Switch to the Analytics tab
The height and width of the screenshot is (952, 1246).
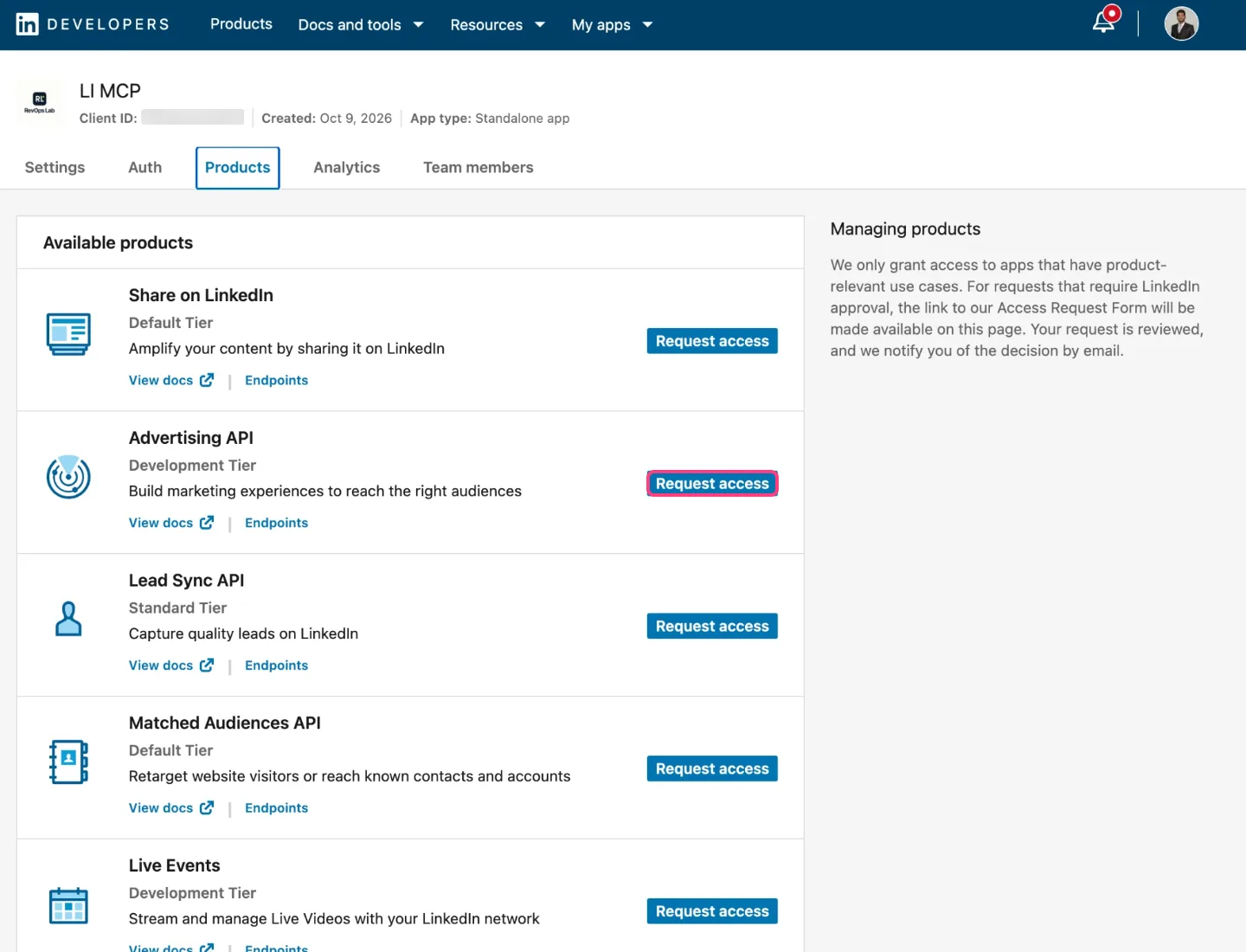(x=347, y=167)
